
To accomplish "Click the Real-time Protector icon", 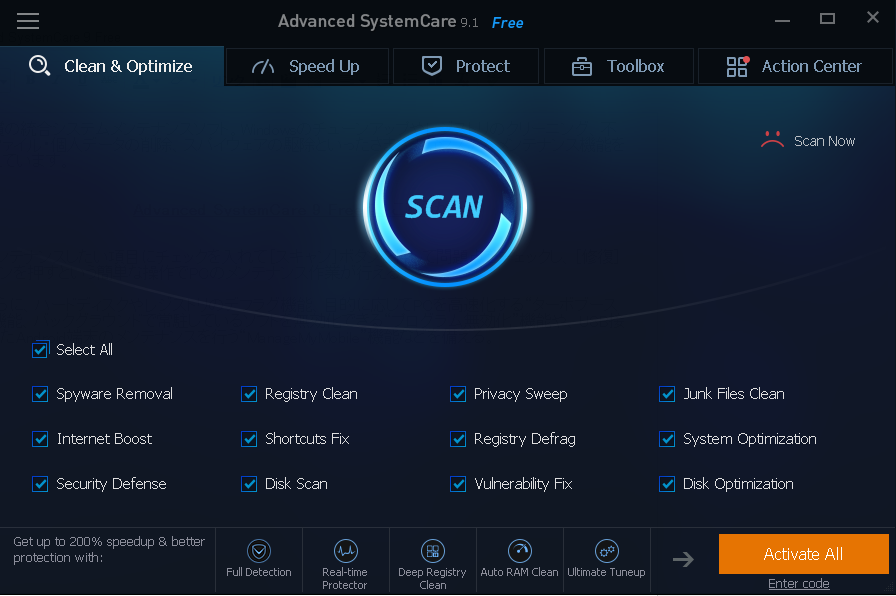I will tap(346, 551).
